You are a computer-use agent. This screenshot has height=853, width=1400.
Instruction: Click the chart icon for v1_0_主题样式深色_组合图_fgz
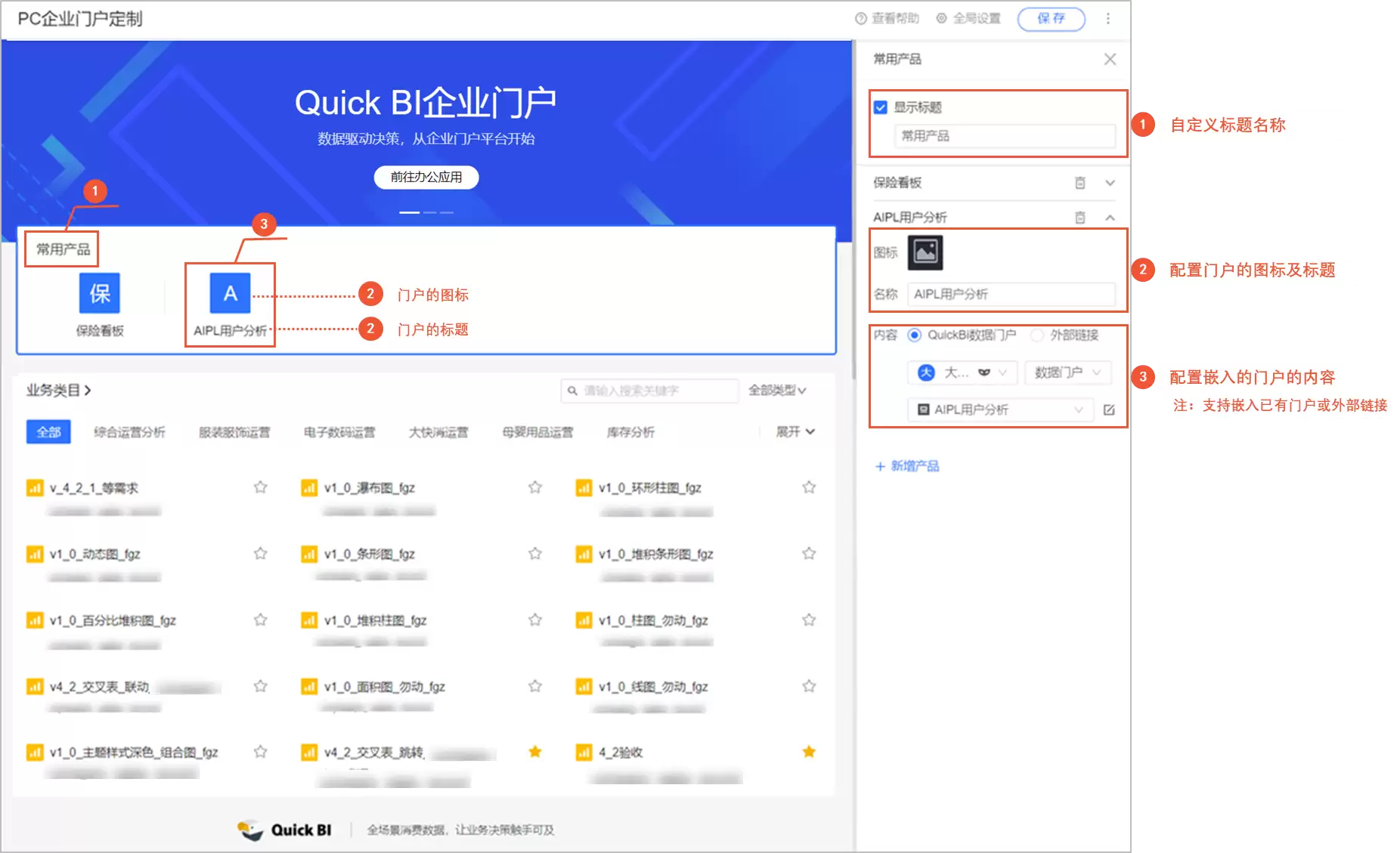click(35, 752)
